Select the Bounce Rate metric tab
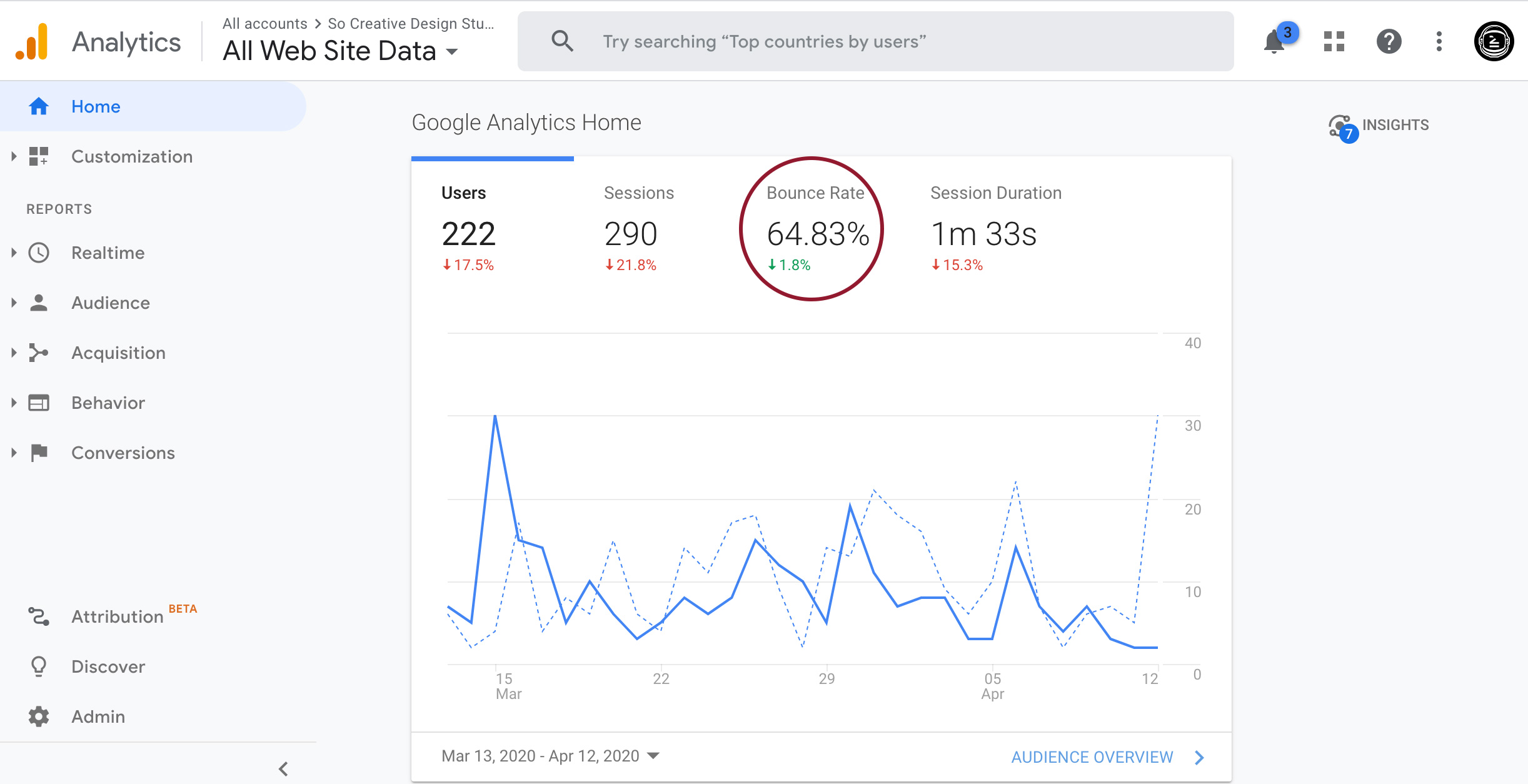This screenshot has height=784, width=1528. pyautogui.click(x=817, y=229)
